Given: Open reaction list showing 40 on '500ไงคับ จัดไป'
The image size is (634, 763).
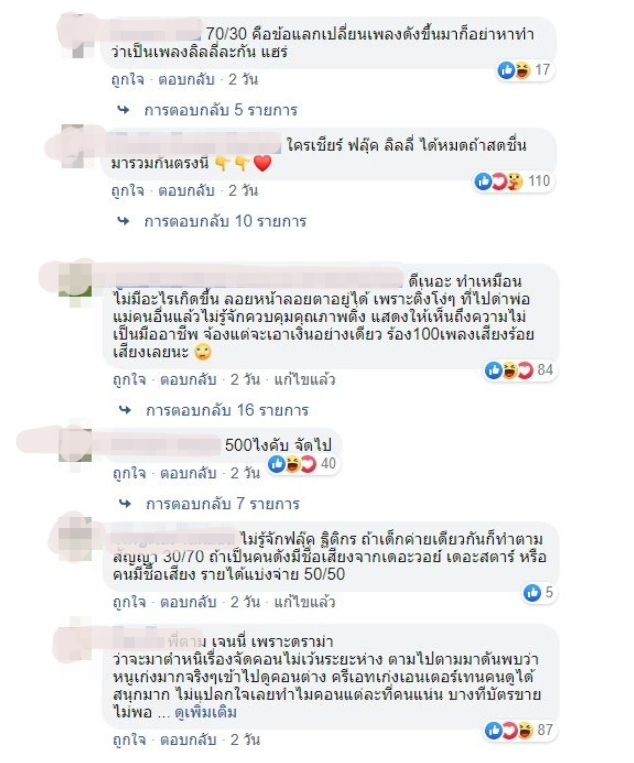Looking at the screenshot, I should click(x=302, y=464).
